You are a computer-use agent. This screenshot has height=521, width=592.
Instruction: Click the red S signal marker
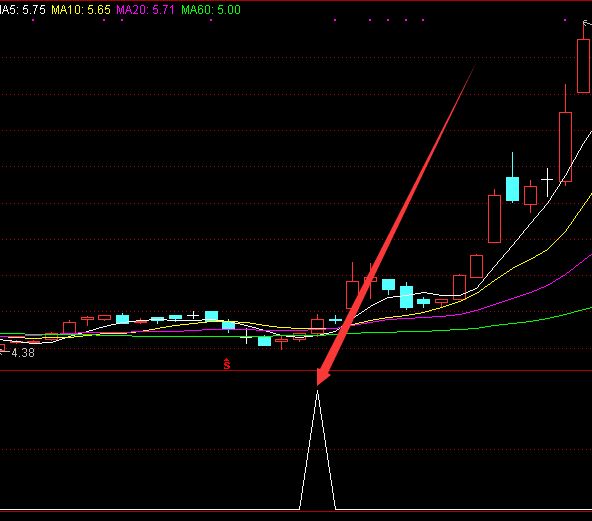point(227,364)
